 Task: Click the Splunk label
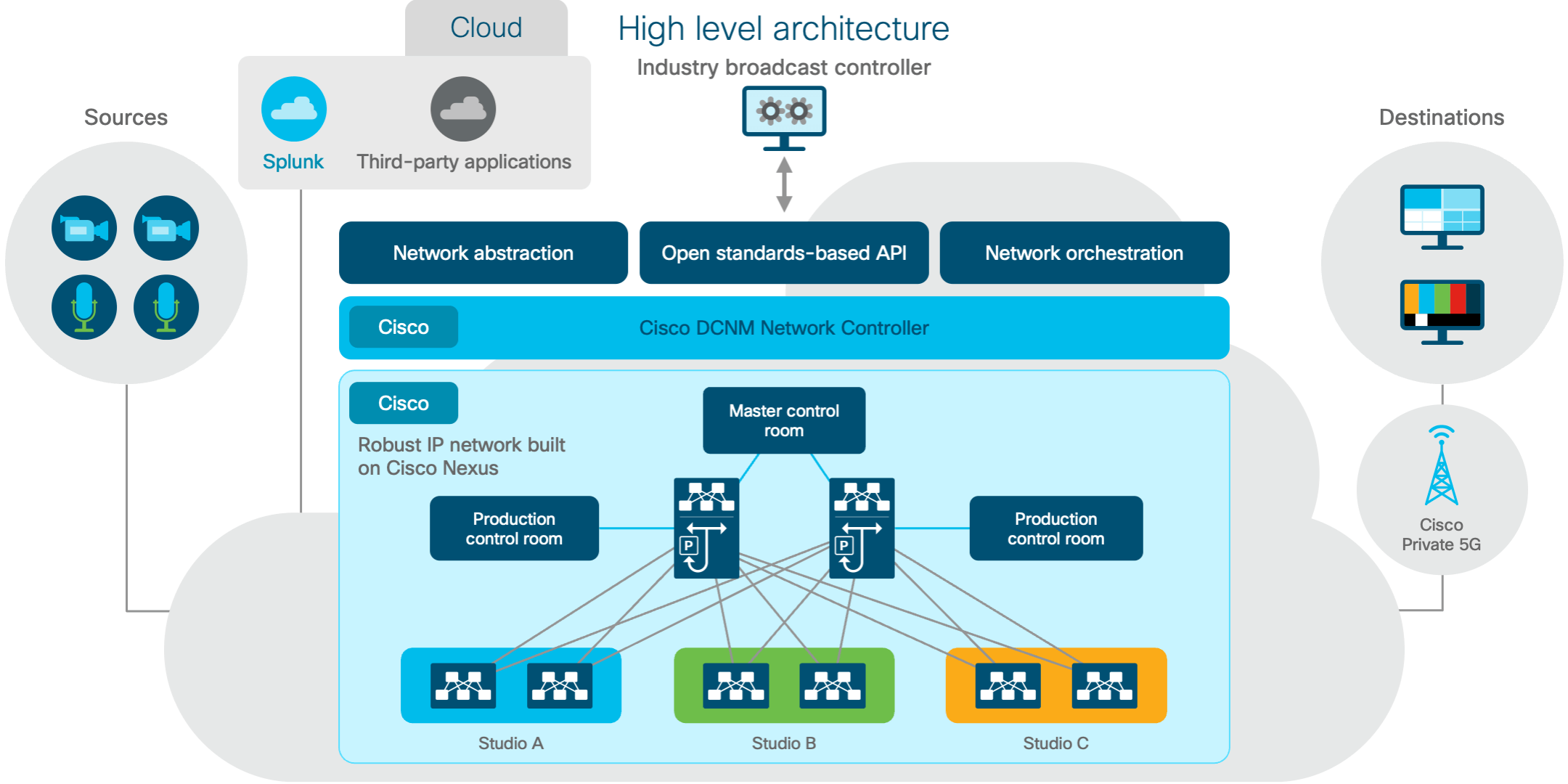(x=293, y=161)
